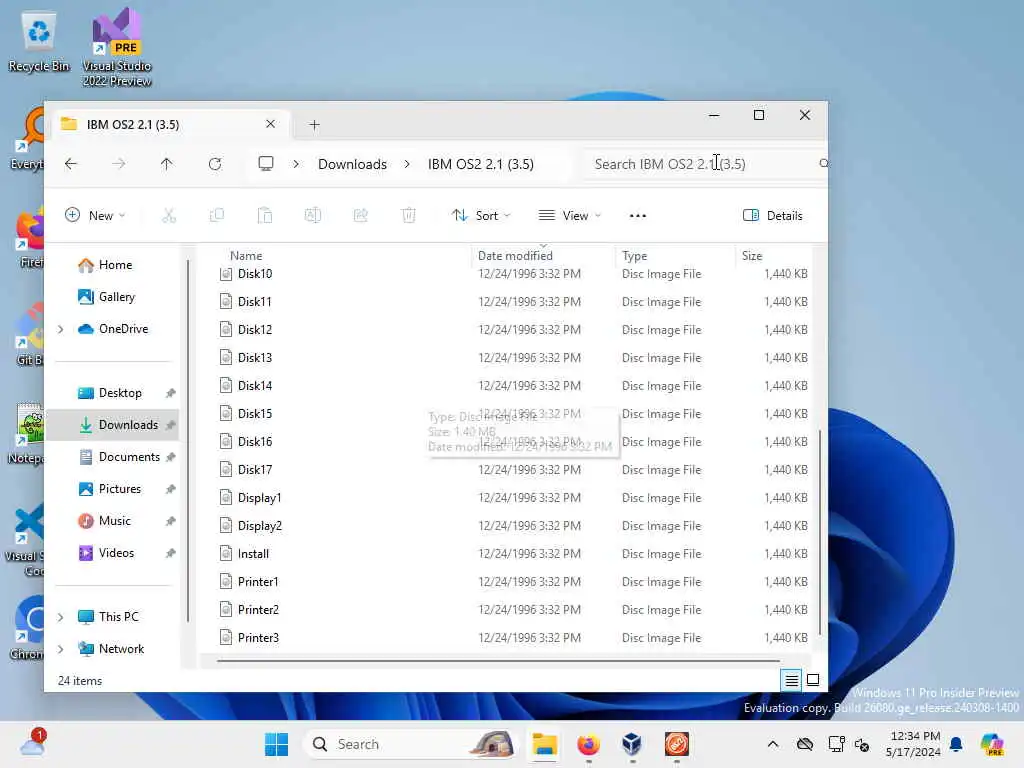Click the Delete trash icon
Image resolution: width=1024 pixels, height=768 pixels.
pos(409,216)
